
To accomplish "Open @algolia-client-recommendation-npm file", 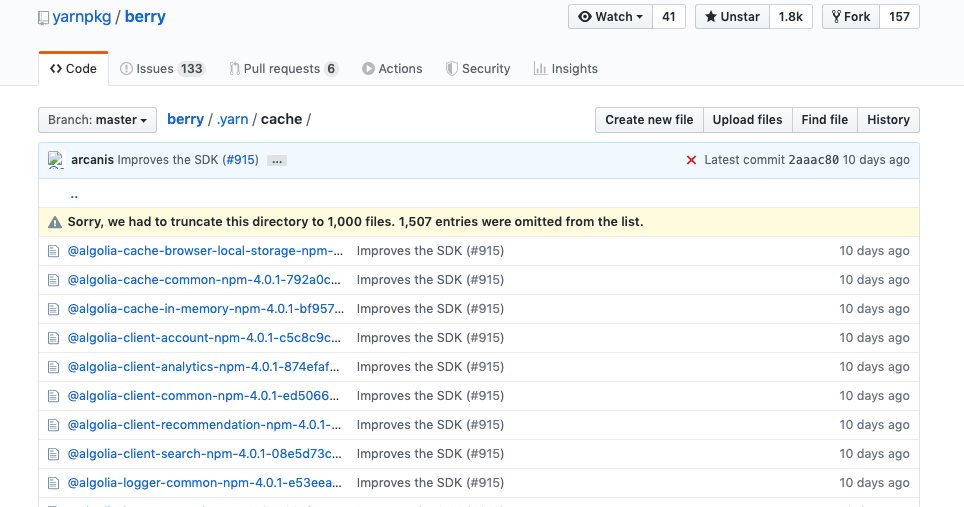I will [204, 424].
